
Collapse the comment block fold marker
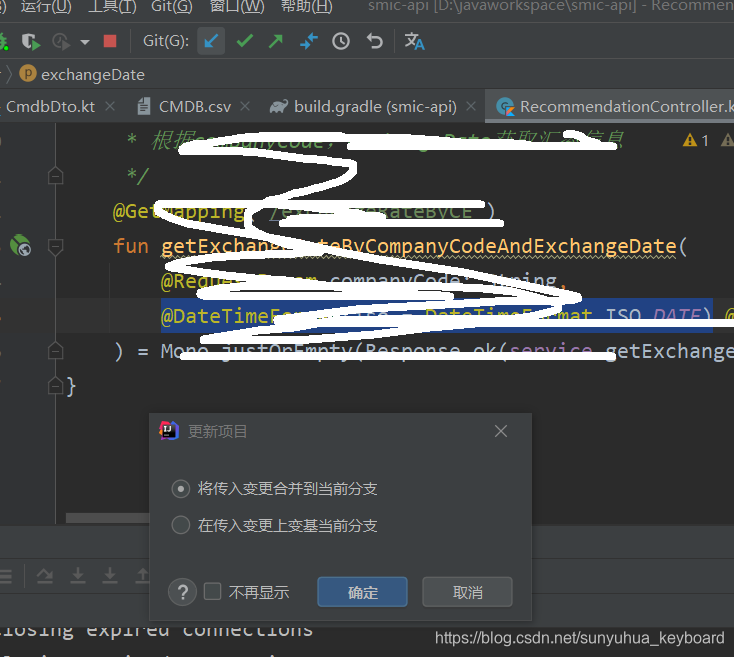[56, 175]
